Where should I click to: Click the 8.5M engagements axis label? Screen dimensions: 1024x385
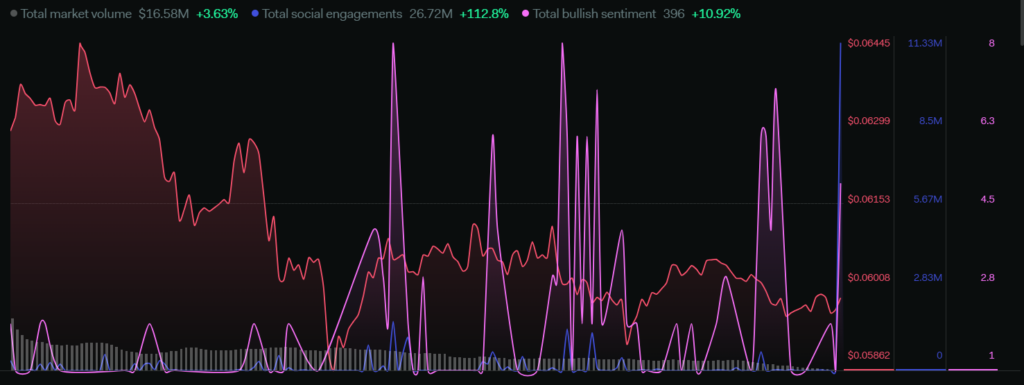pos(930,121)
